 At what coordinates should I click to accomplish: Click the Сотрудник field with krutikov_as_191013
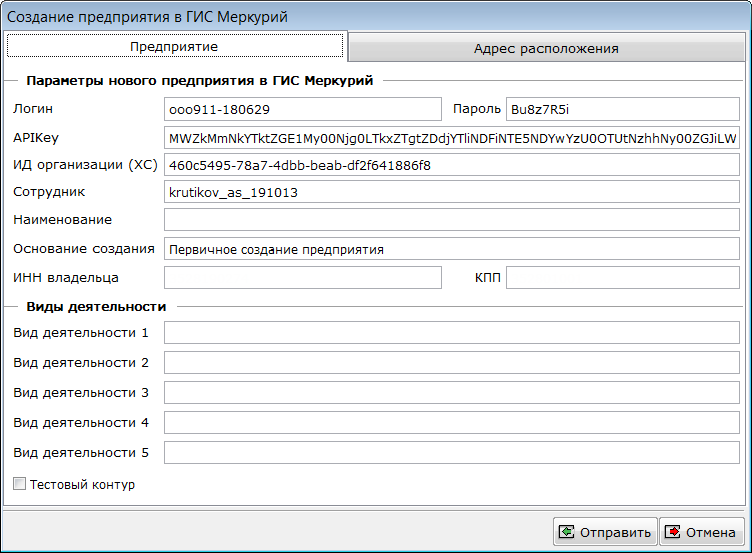pyautogui.click(x=452, y=192)
